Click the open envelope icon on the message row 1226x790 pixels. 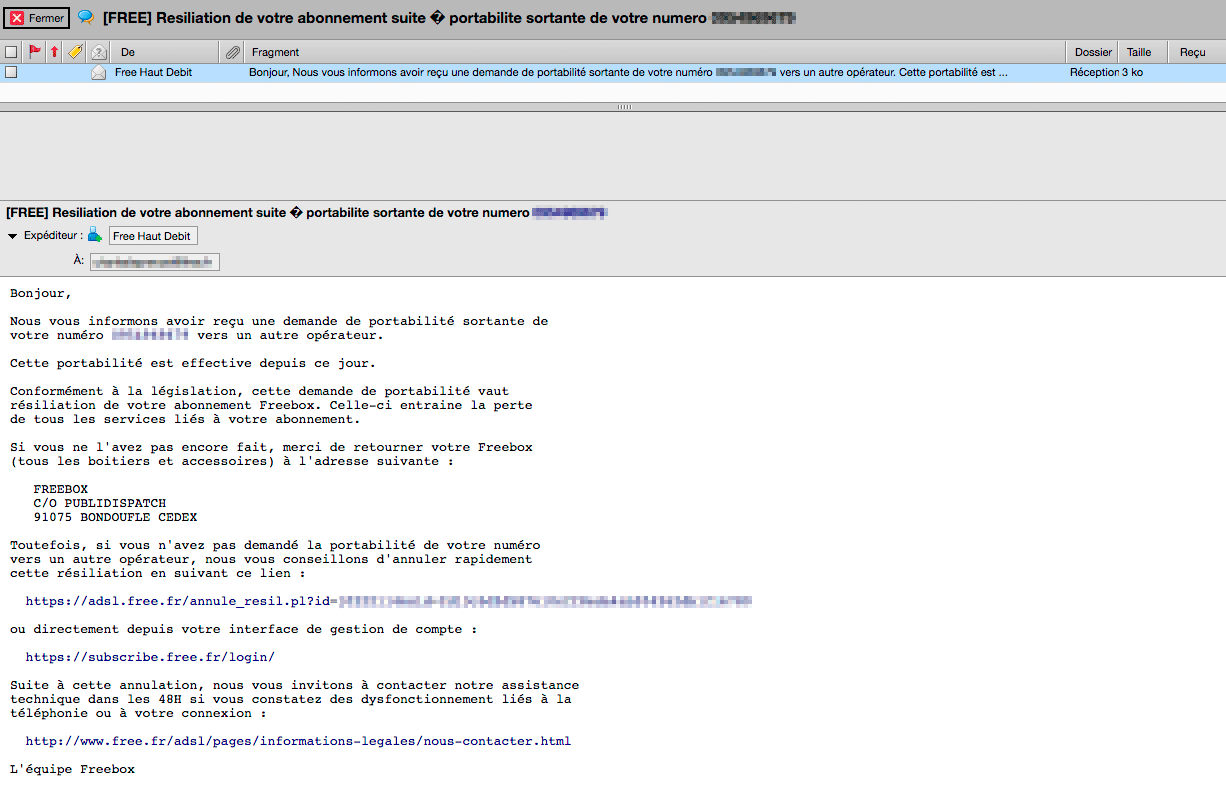click(x=98, y=72)
